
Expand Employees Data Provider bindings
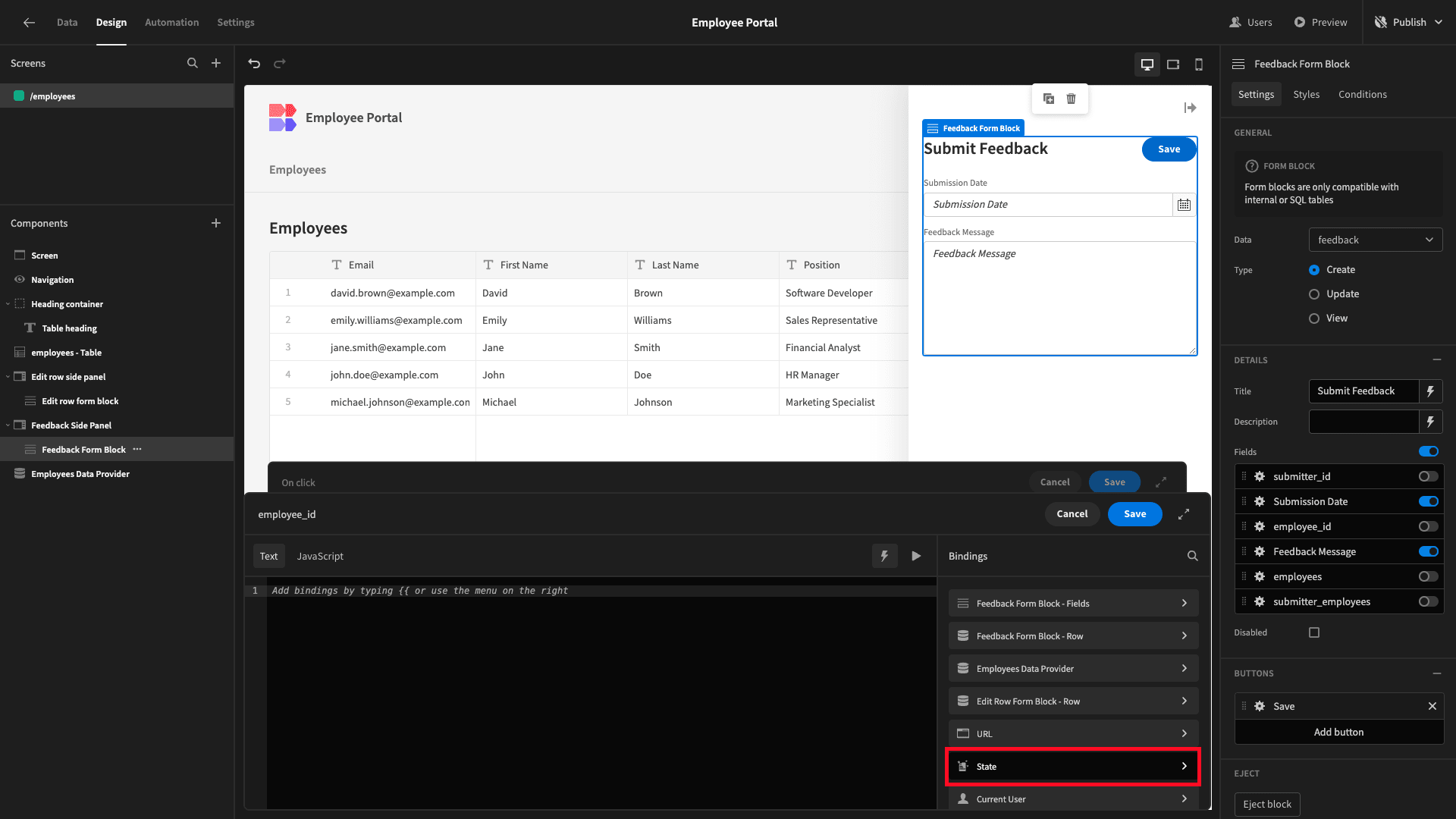pos(1073,668)
